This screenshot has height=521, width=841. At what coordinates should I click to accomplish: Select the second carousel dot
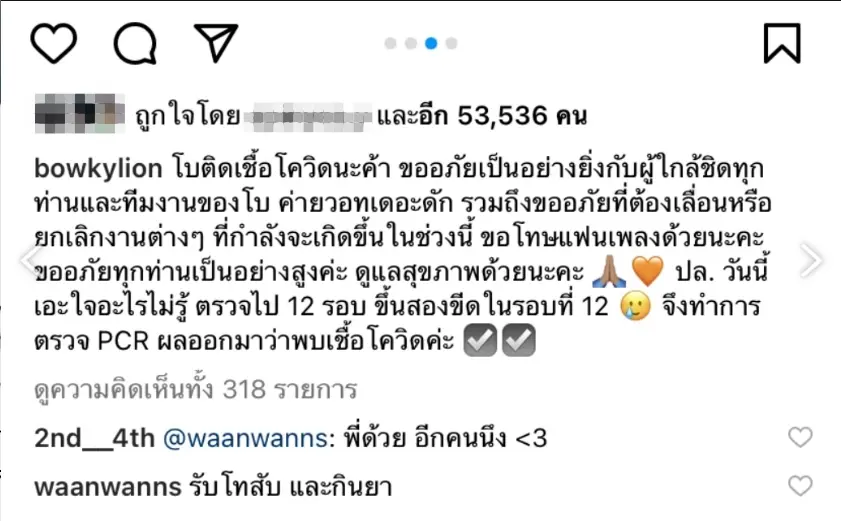(x=411, y=43)
